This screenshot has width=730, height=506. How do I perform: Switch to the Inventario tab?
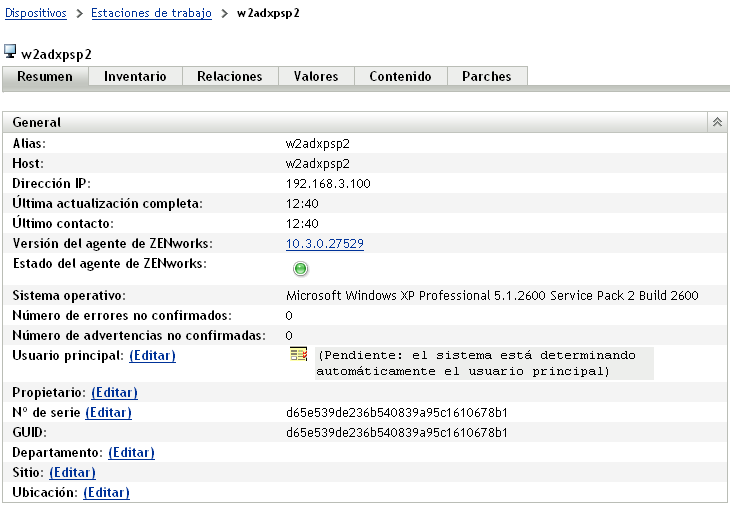(135, 76)
